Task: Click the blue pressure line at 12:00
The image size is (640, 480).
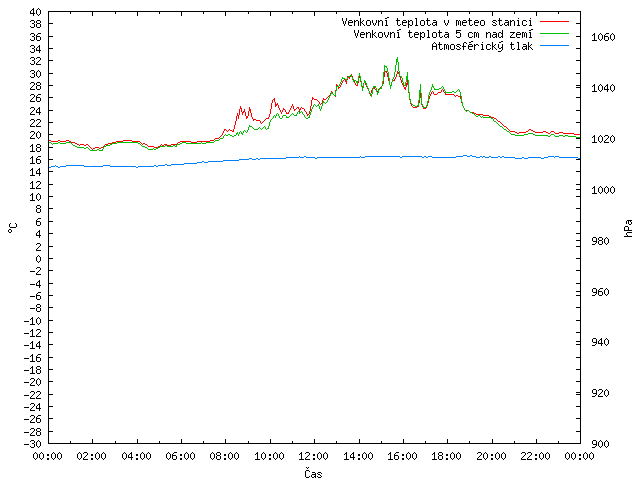Action: coord(314,157)
